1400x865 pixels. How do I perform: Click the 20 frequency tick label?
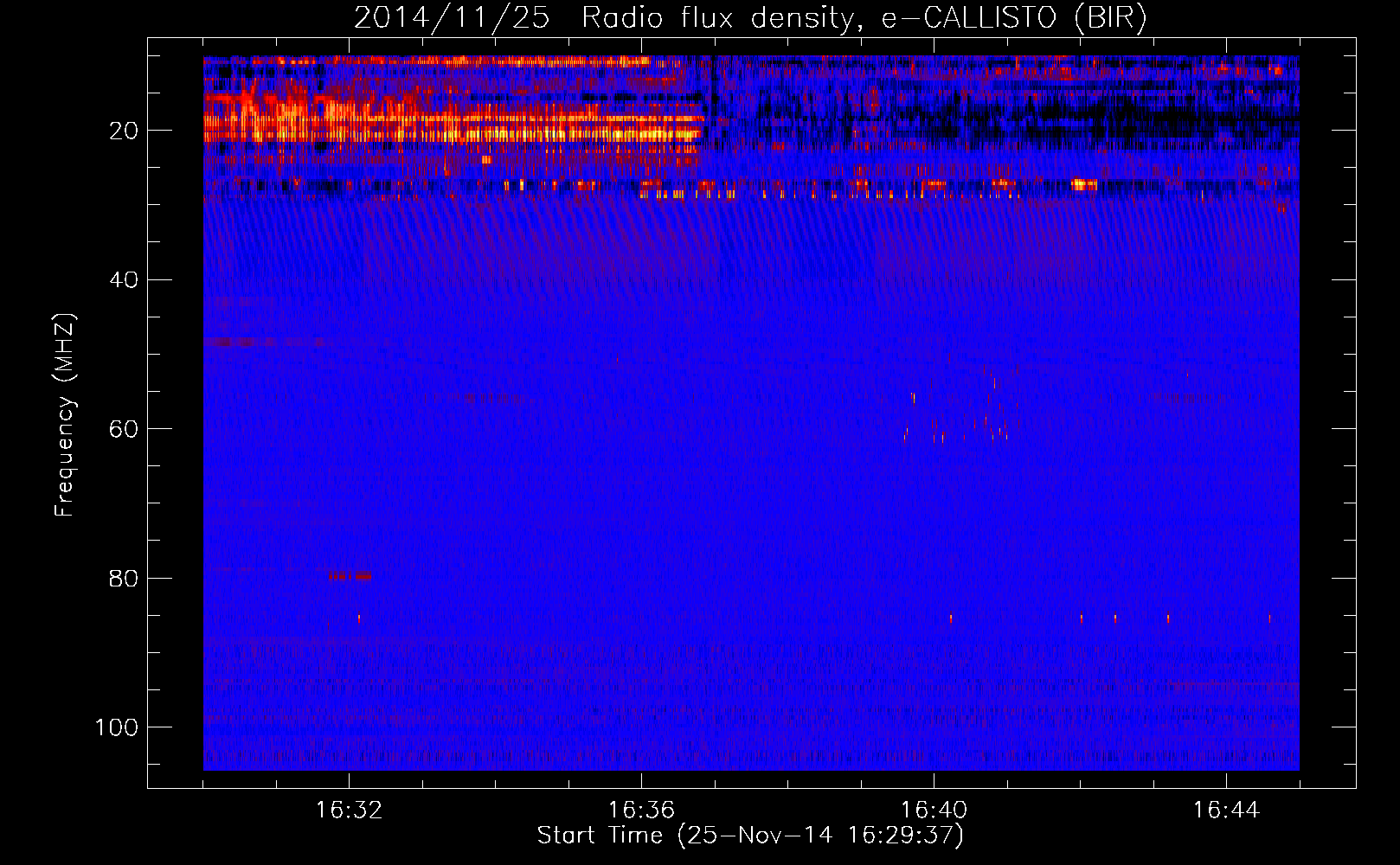[x=124, y=131]
